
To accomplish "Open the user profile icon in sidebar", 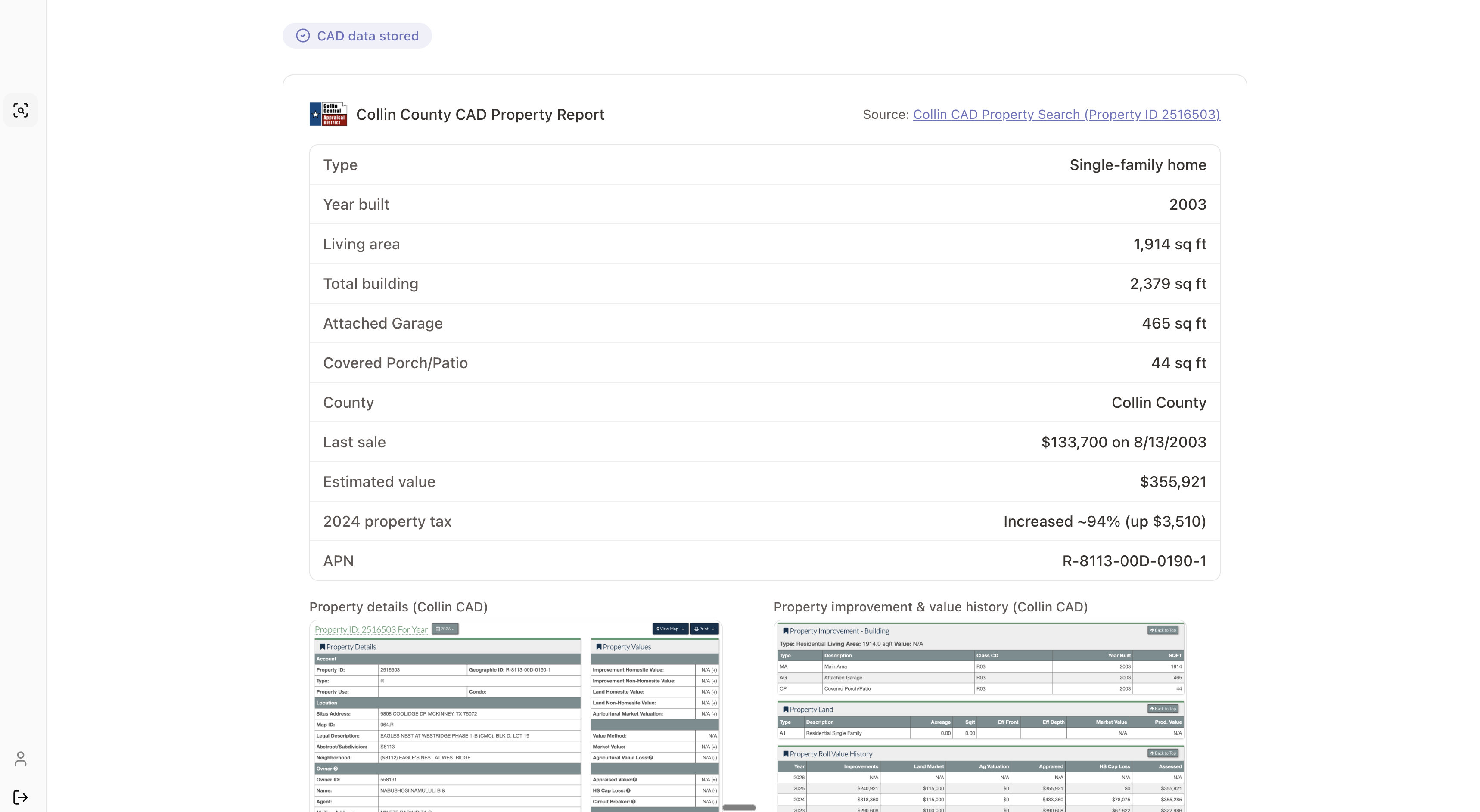I will coord(21,759).
